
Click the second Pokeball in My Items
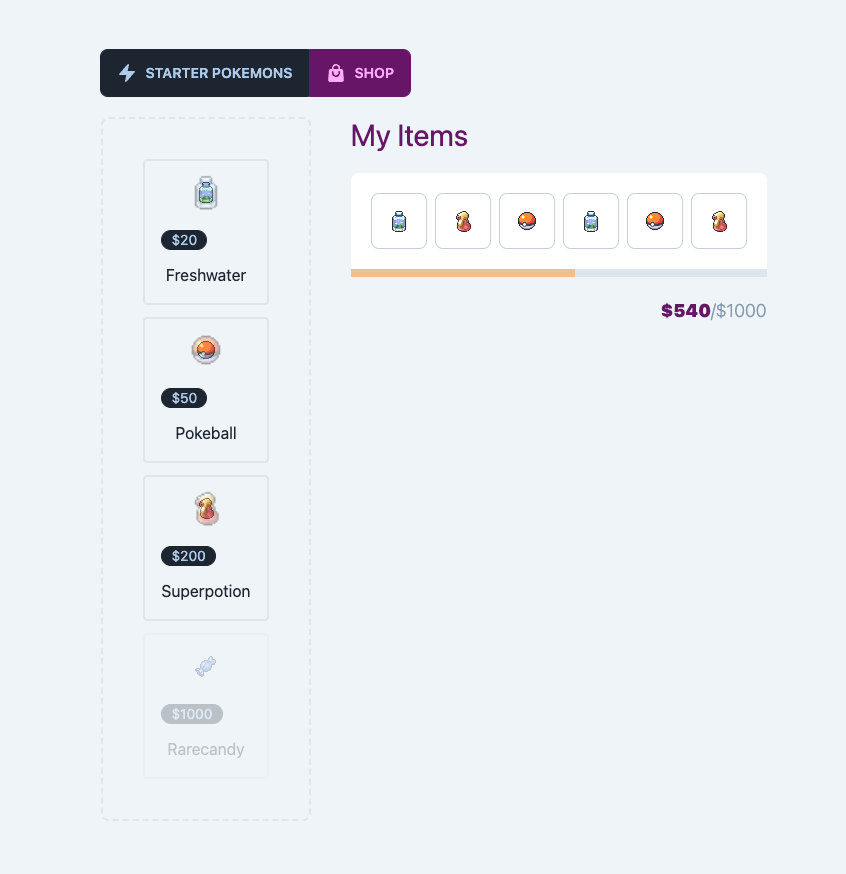(x=654, y=220)
